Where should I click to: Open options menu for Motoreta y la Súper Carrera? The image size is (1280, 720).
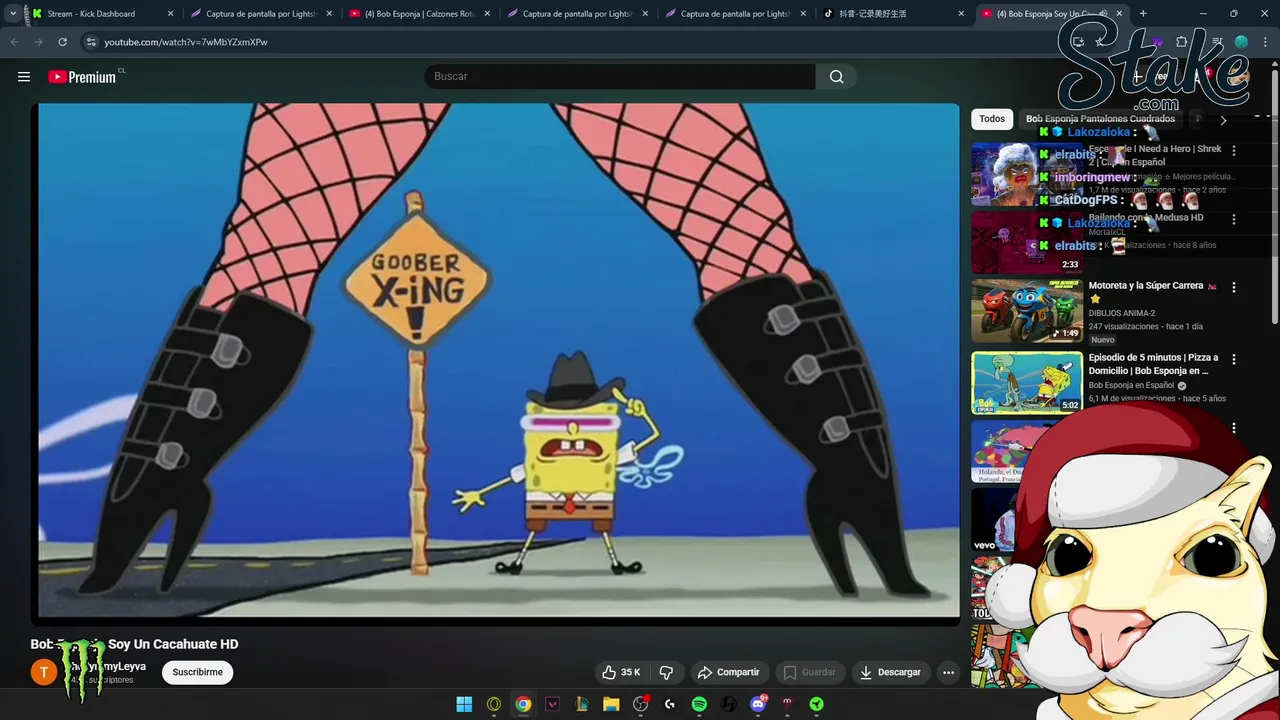pos(1233,287)
